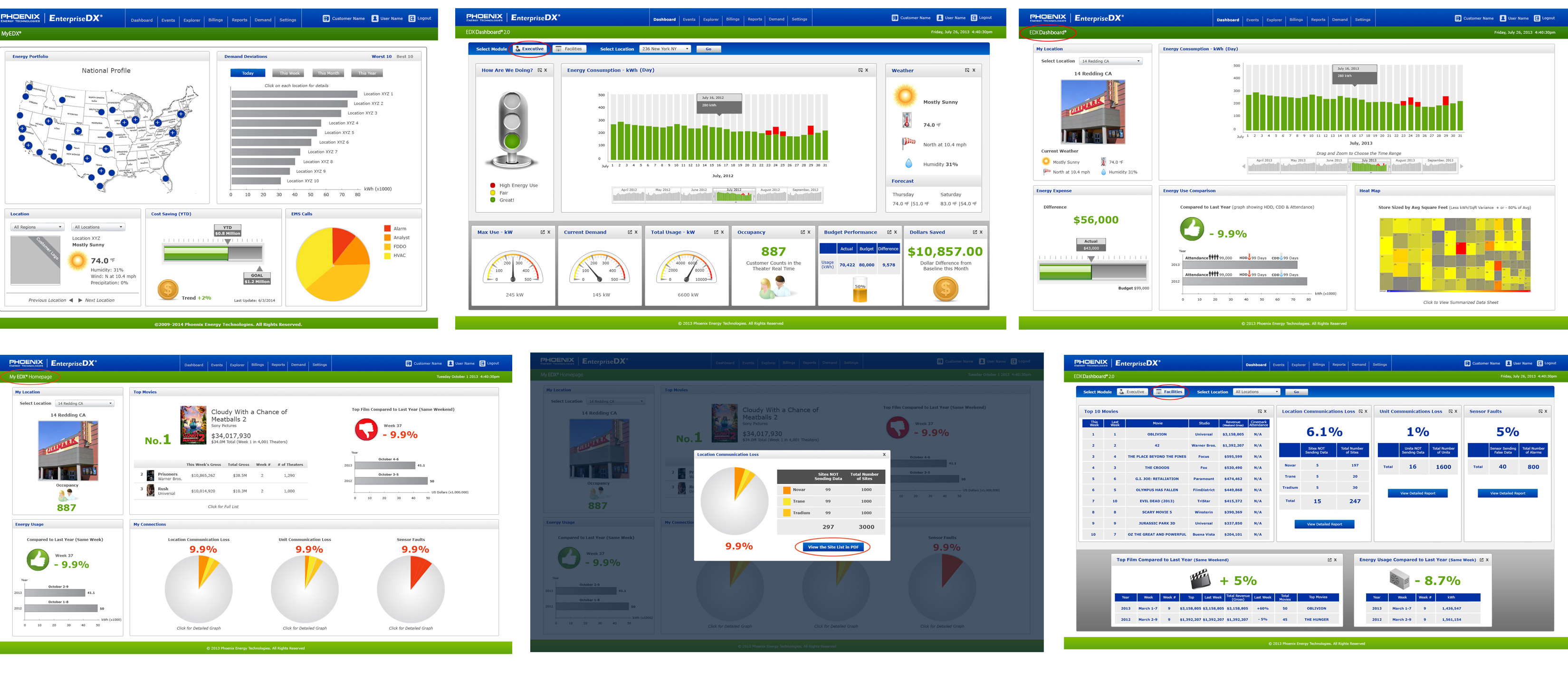This screenshot has height=674, width=1568.
Task: Open the All Regions dropdown
Action: coord(37,228)
